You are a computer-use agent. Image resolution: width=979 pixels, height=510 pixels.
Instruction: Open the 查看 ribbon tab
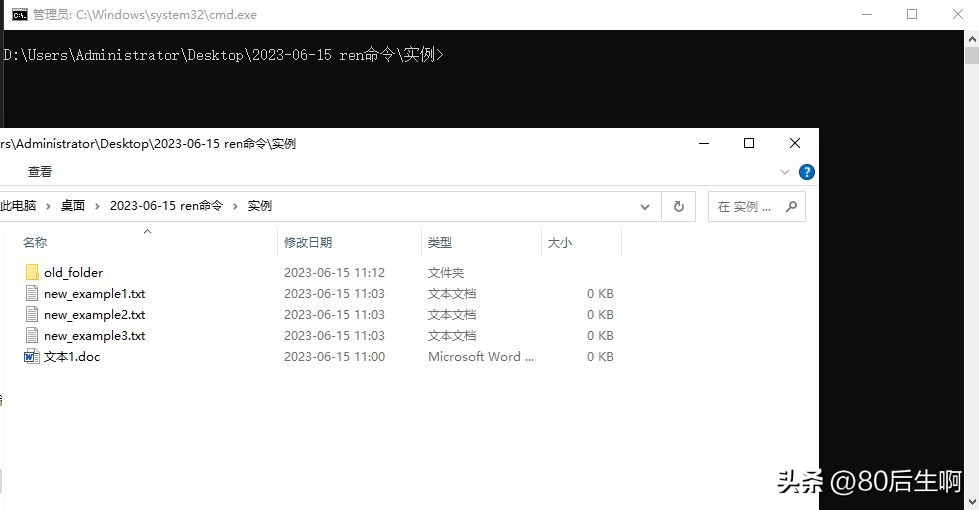point(40,172)
